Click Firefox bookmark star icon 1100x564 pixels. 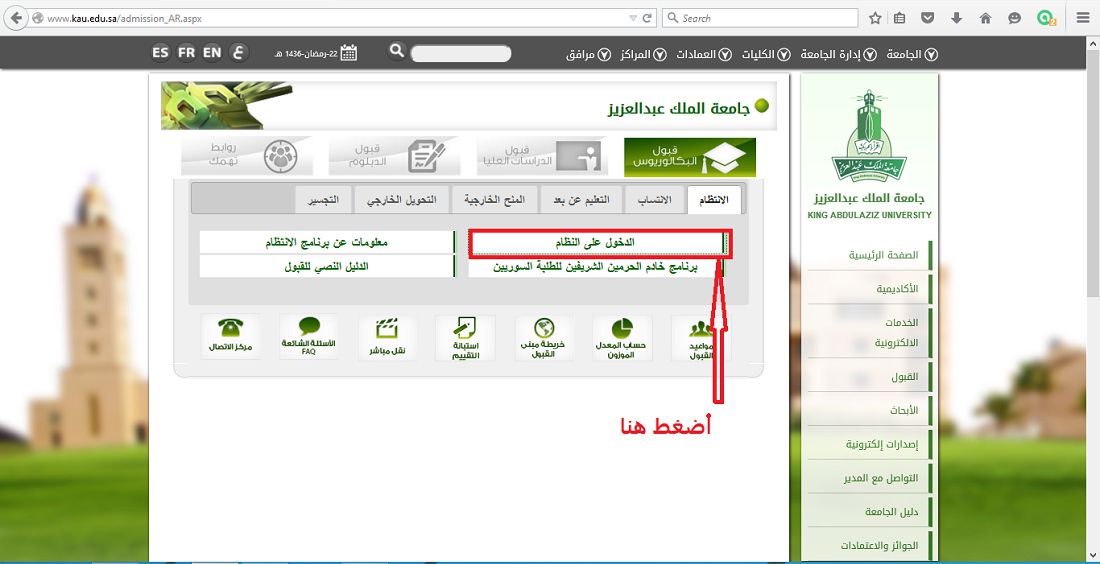[x=875, y=18]
